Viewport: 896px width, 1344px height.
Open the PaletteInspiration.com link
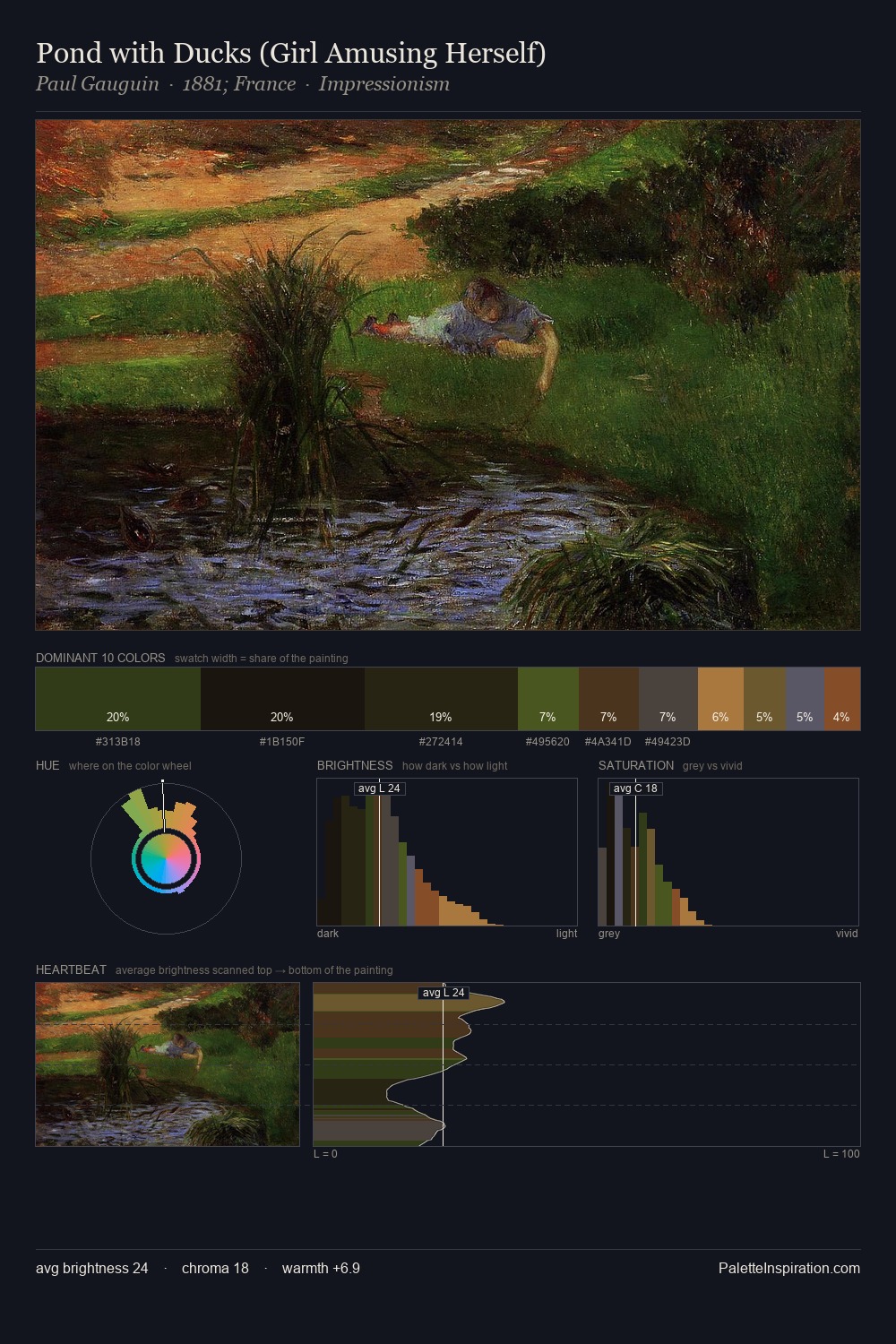point(789,1268)
